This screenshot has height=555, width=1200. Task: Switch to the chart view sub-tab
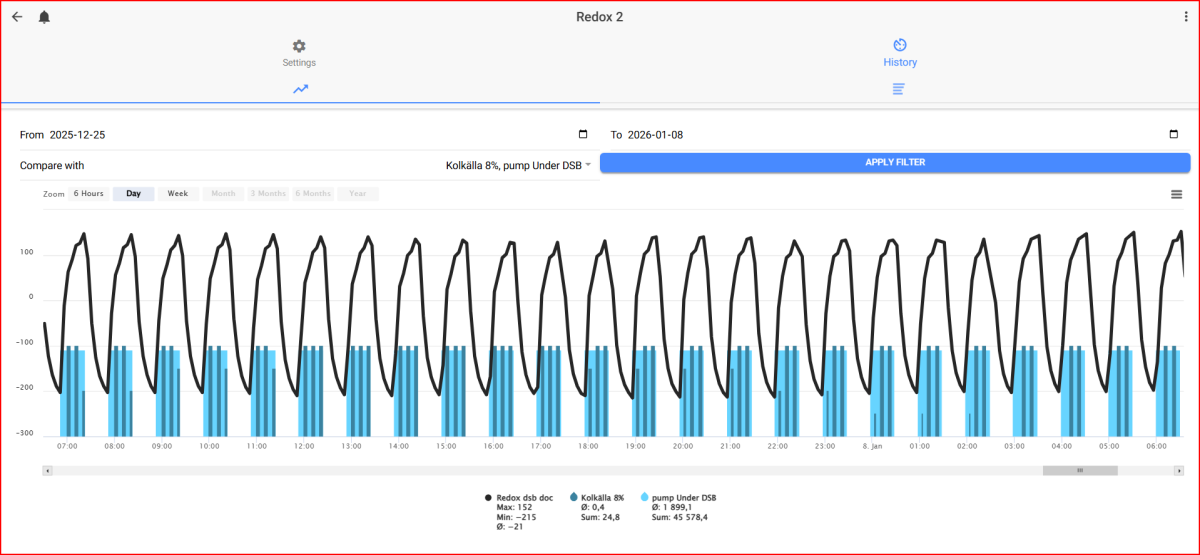[300, 89]
